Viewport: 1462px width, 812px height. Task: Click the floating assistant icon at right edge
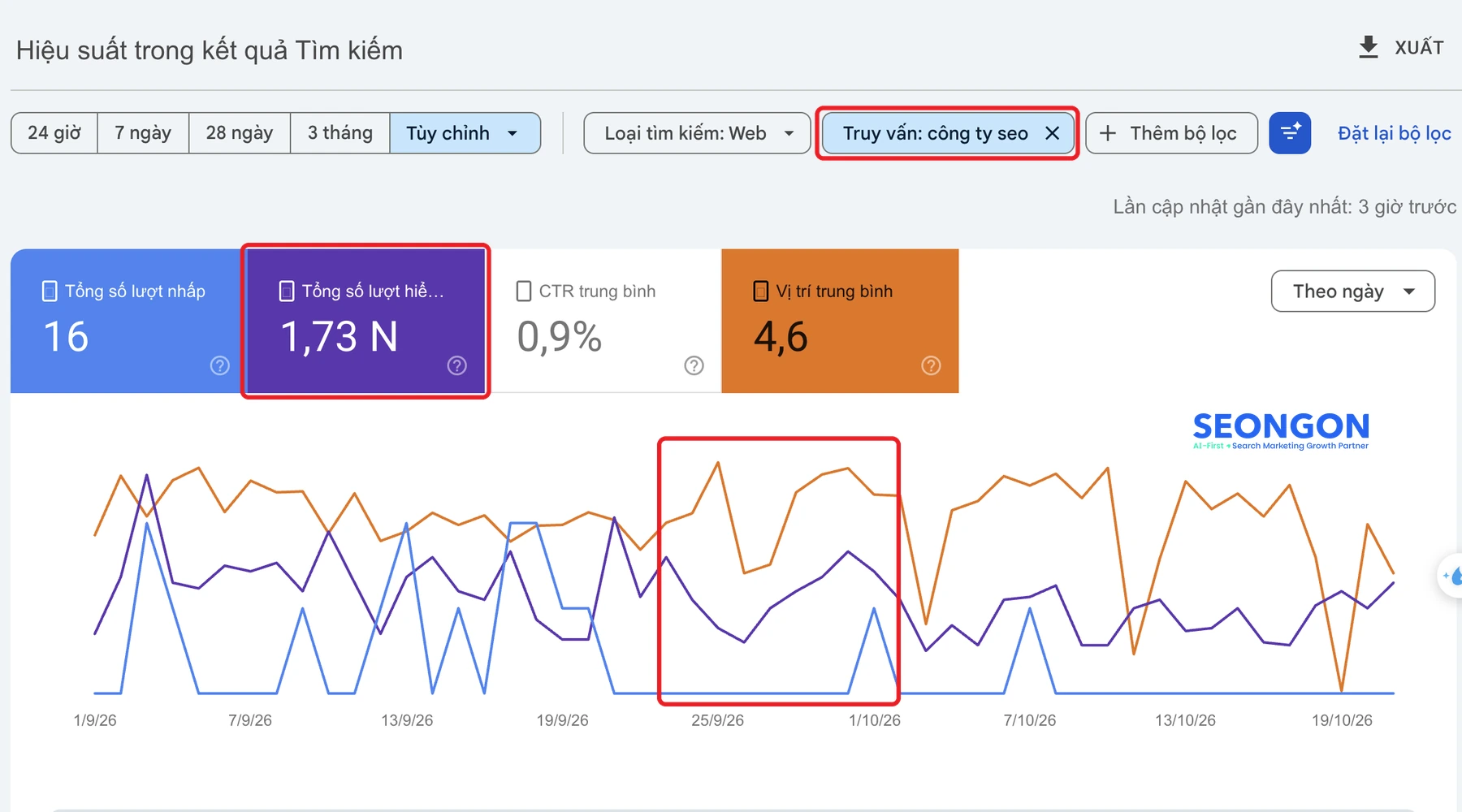click(1451, 576)
